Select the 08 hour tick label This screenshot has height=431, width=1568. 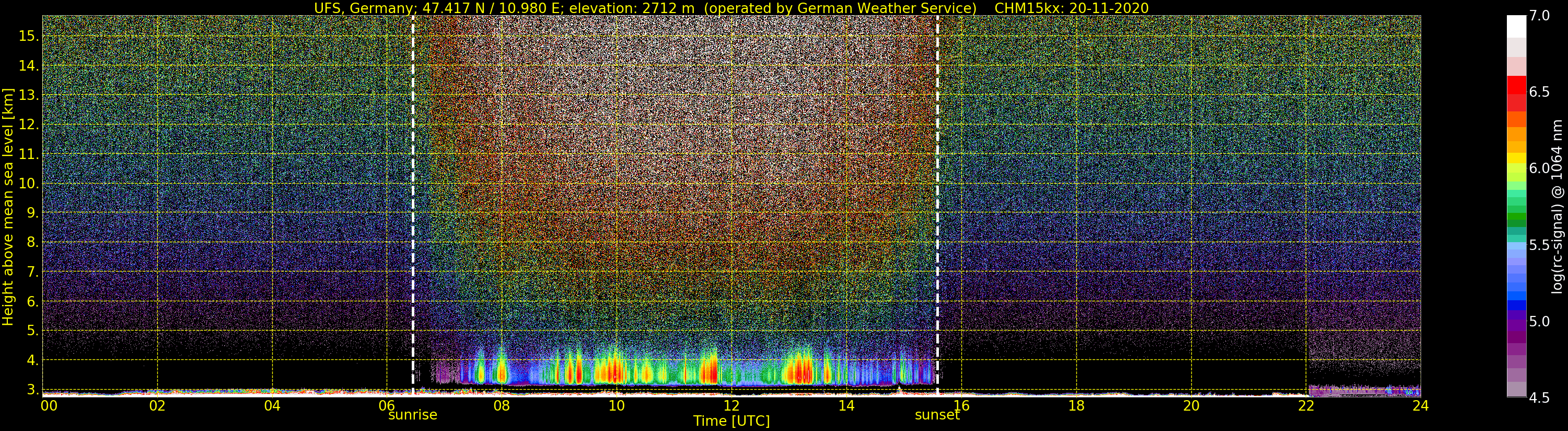point(502,405)
